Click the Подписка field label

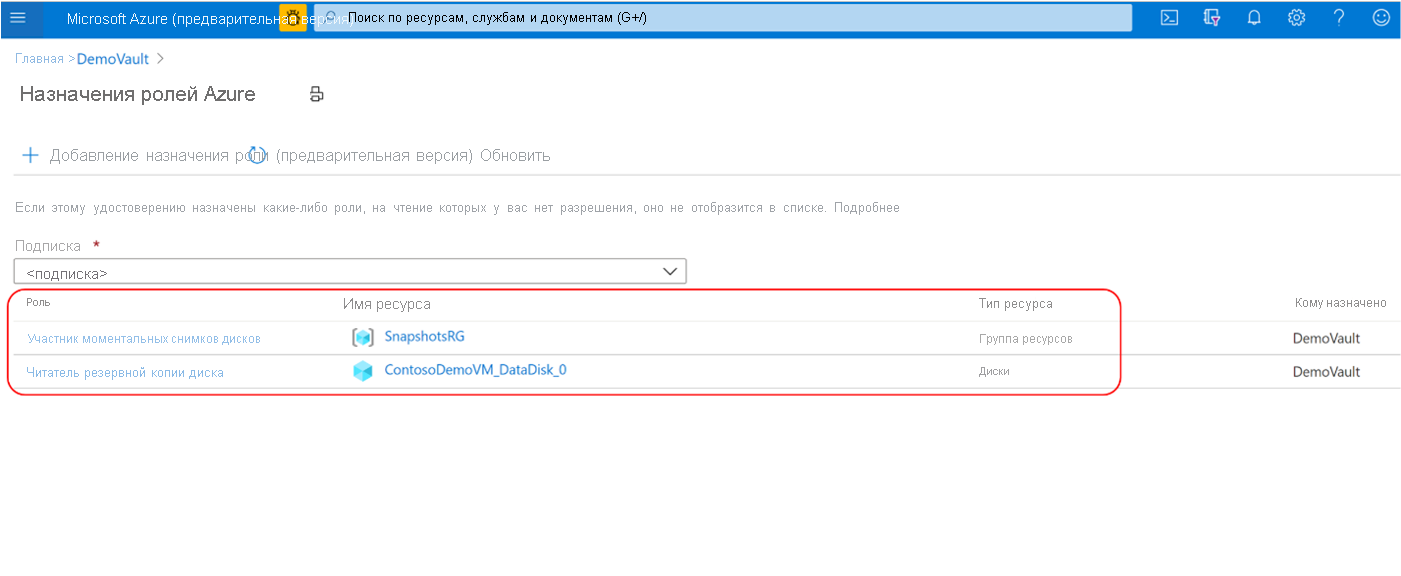(48, 246)
